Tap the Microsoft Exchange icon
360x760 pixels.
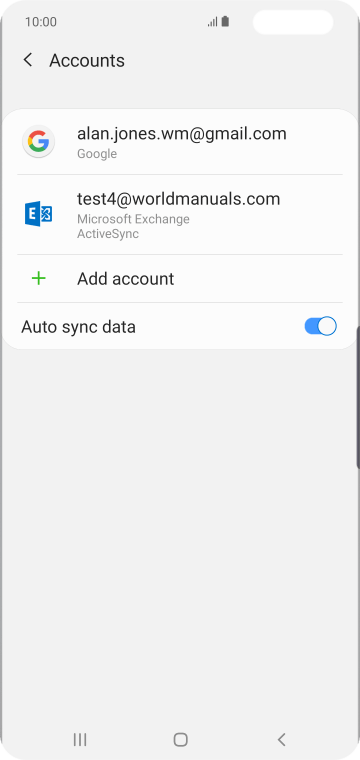coord(38,214)
